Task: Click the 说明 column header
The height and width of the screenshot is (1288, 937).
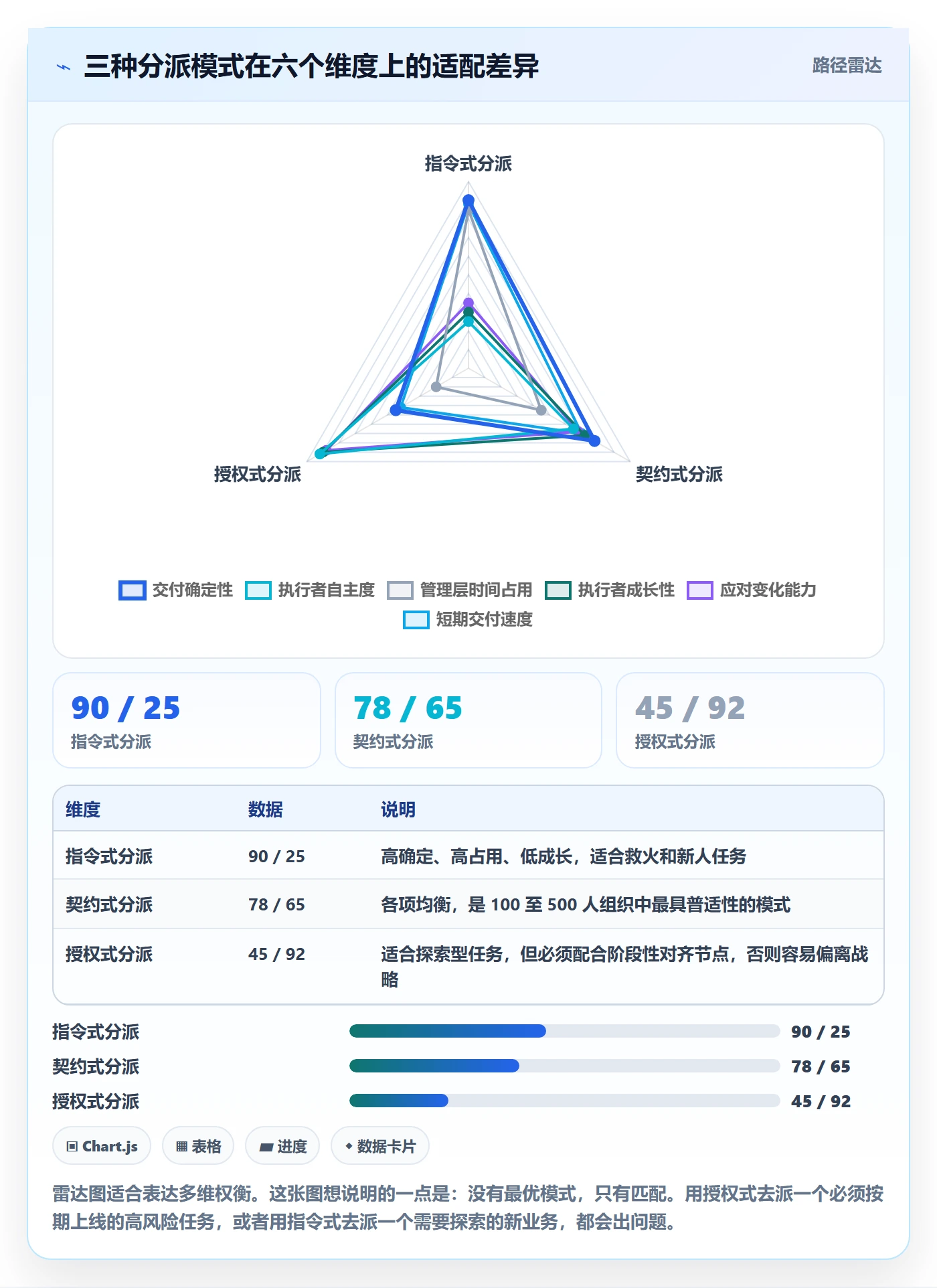Action: point(398,809)
